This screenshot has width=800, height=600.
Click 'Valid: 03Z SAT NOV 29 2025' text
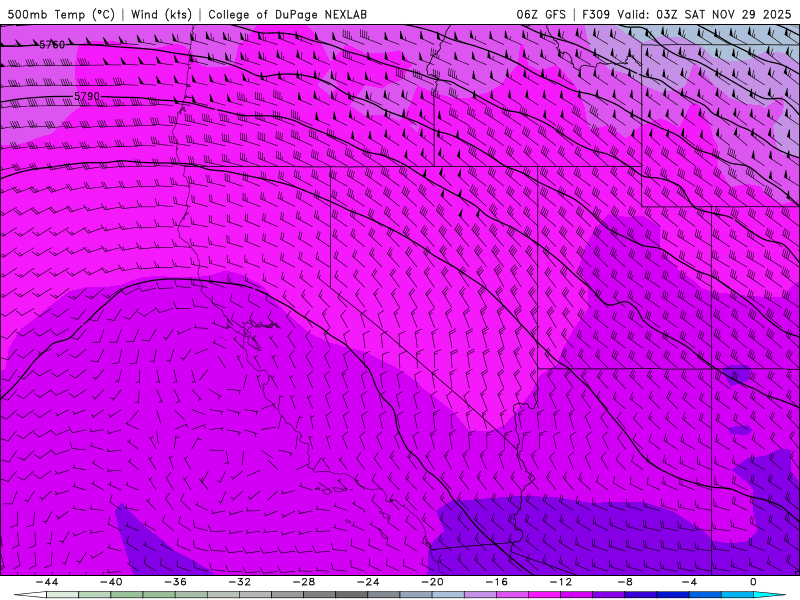tap(704, 14)
